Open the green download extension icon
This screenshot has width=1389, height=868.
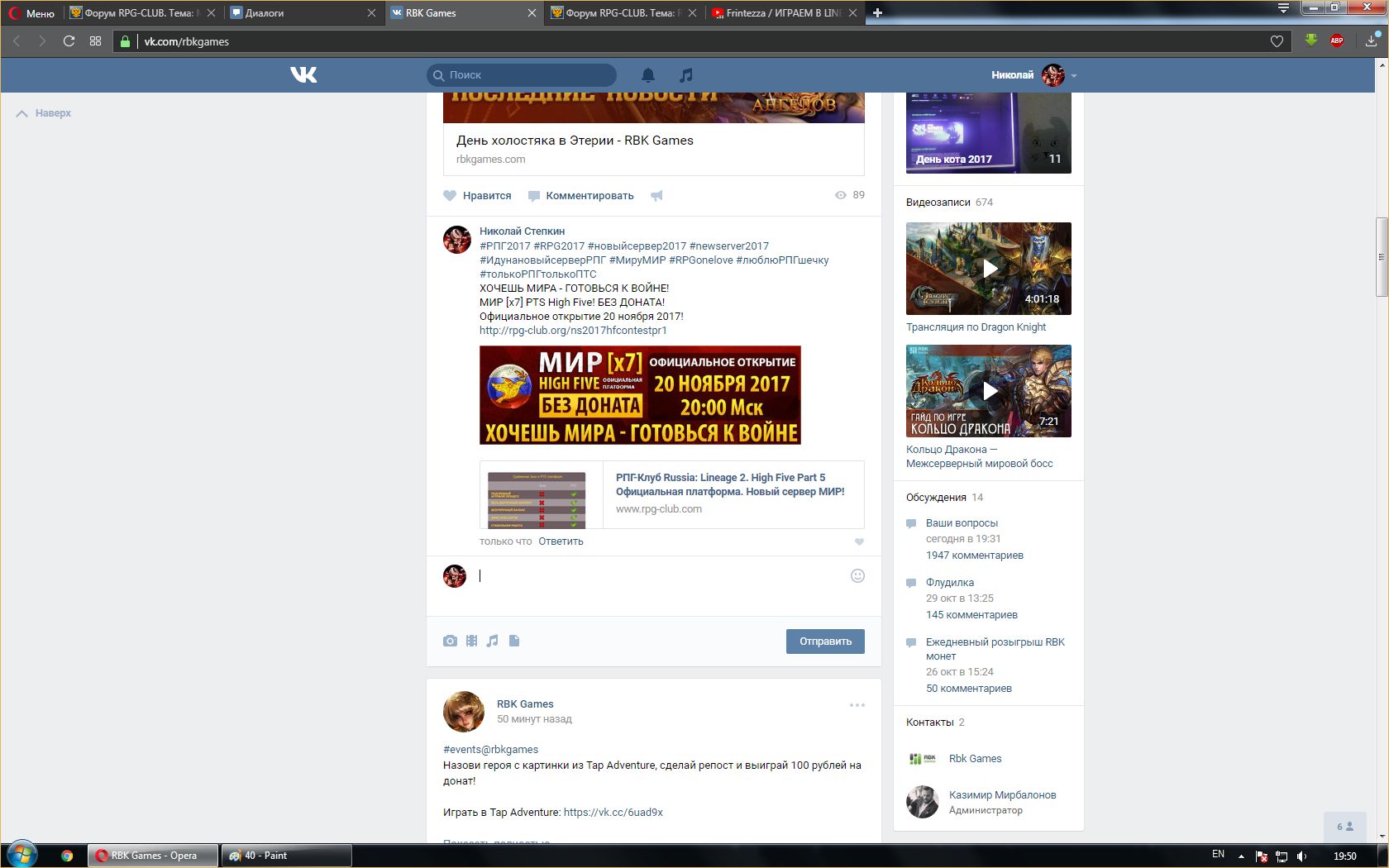coord(1310,41)
